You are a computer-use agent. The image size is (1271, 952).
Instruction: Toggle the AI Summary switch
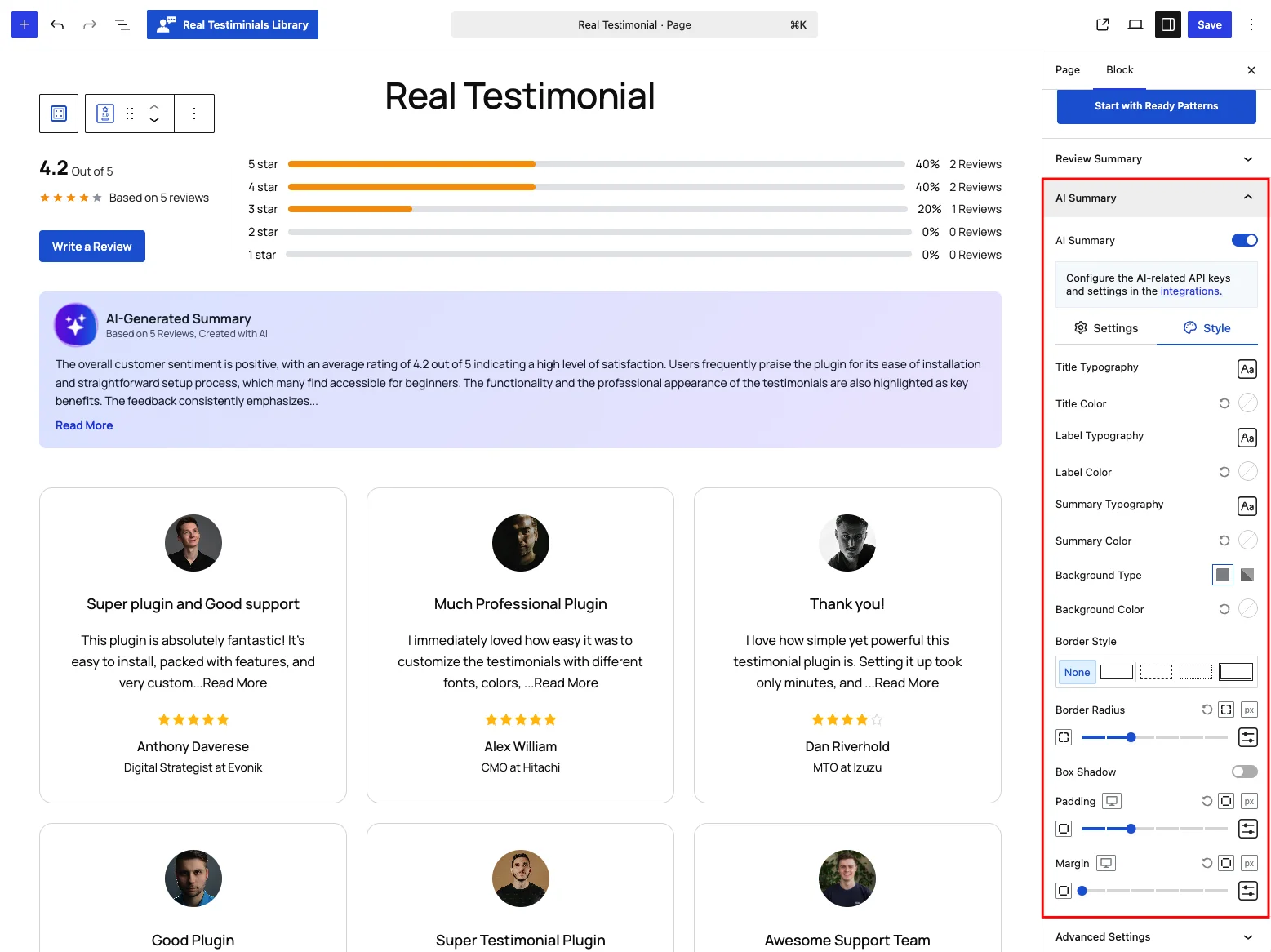(x=1245, y=240)
